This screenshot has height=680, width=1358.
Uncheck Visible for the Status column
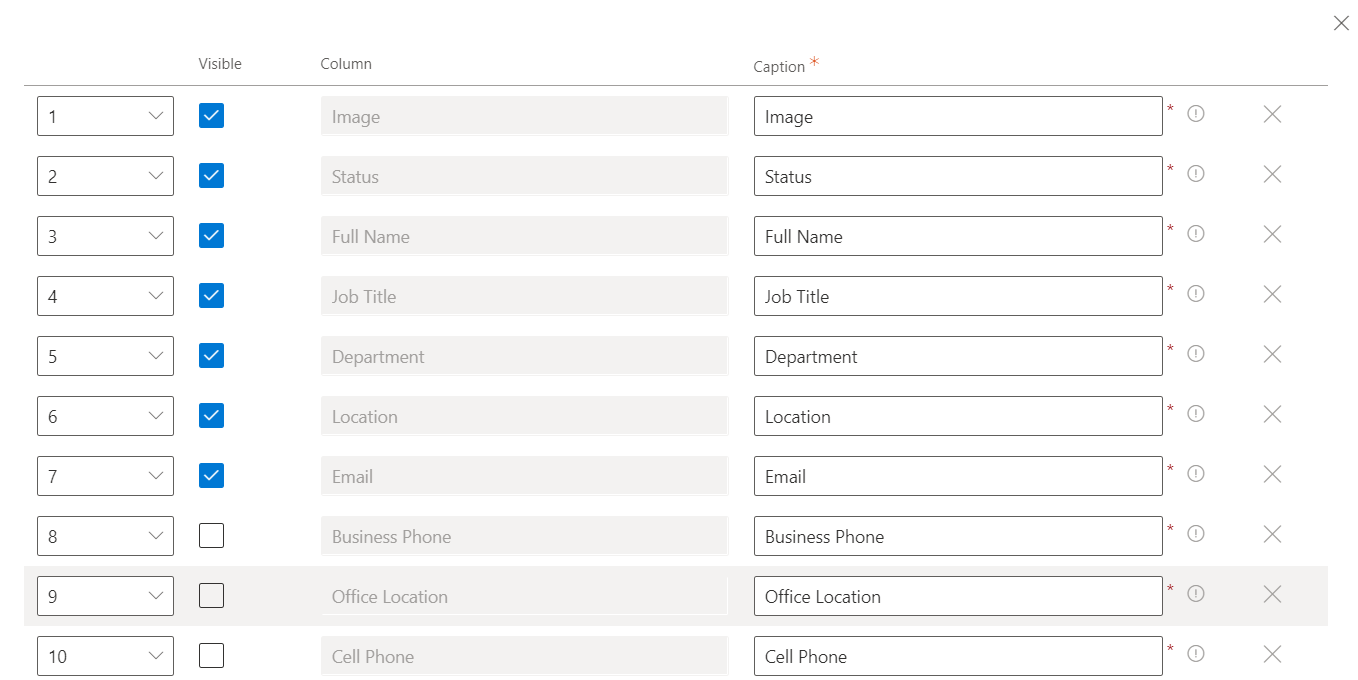click(x=211, y=176)
